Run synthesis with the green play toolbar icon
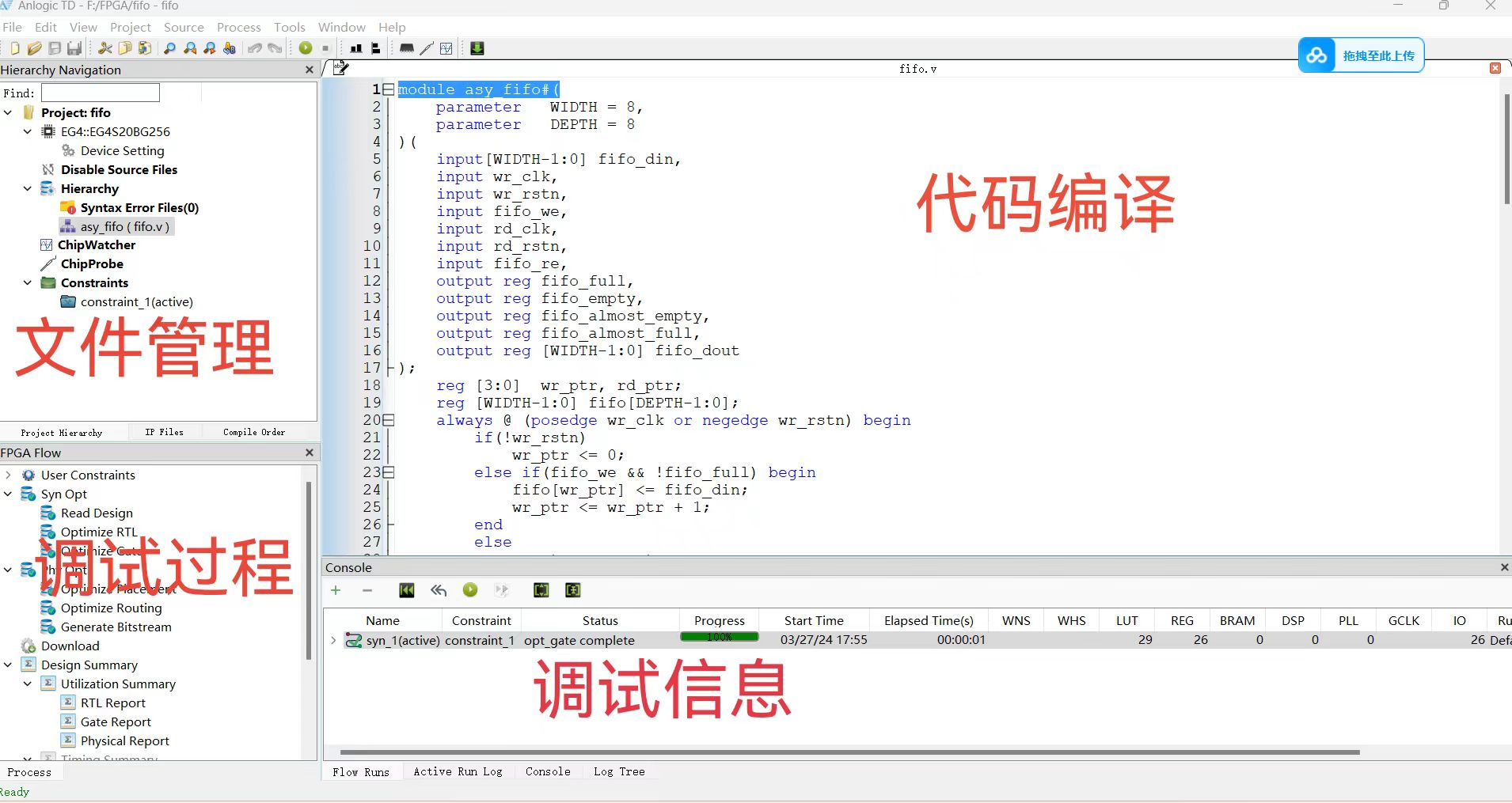The width and height of the screenshot is (1512, 803). tap(305, 47)
